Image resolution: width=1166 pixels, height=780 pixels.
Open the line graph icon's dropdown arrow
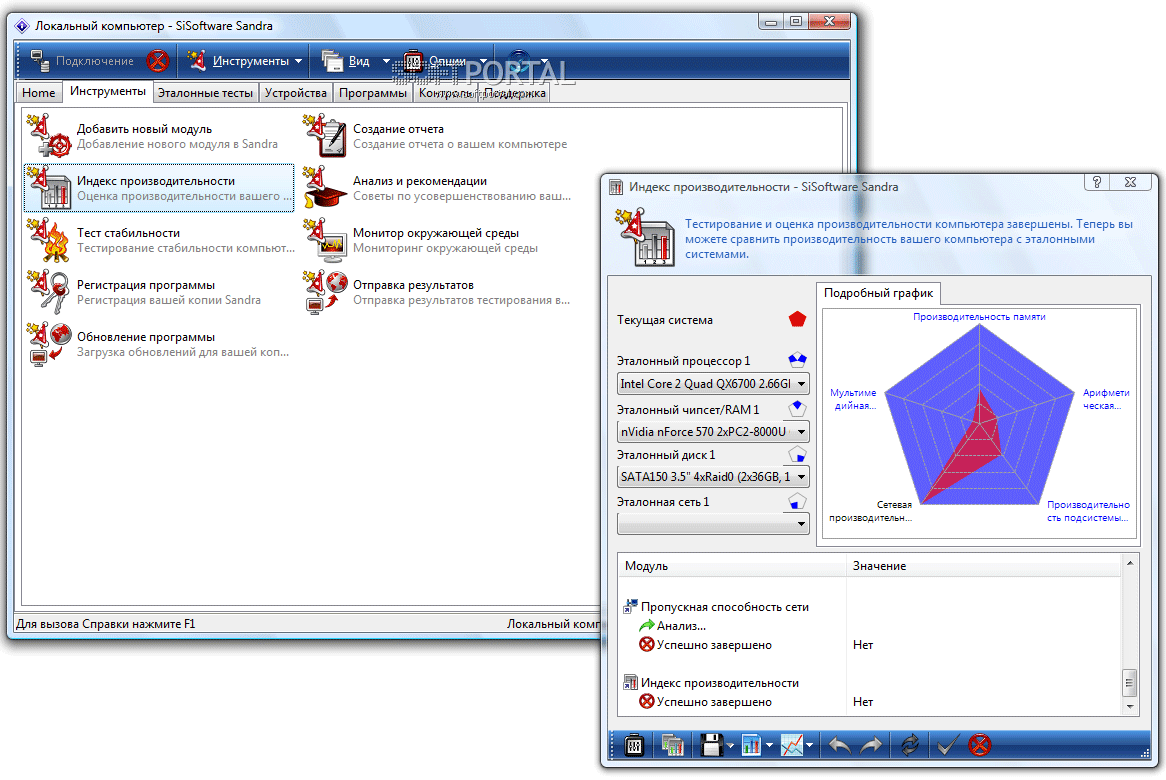pyautogui.click(x=809, y=745)
